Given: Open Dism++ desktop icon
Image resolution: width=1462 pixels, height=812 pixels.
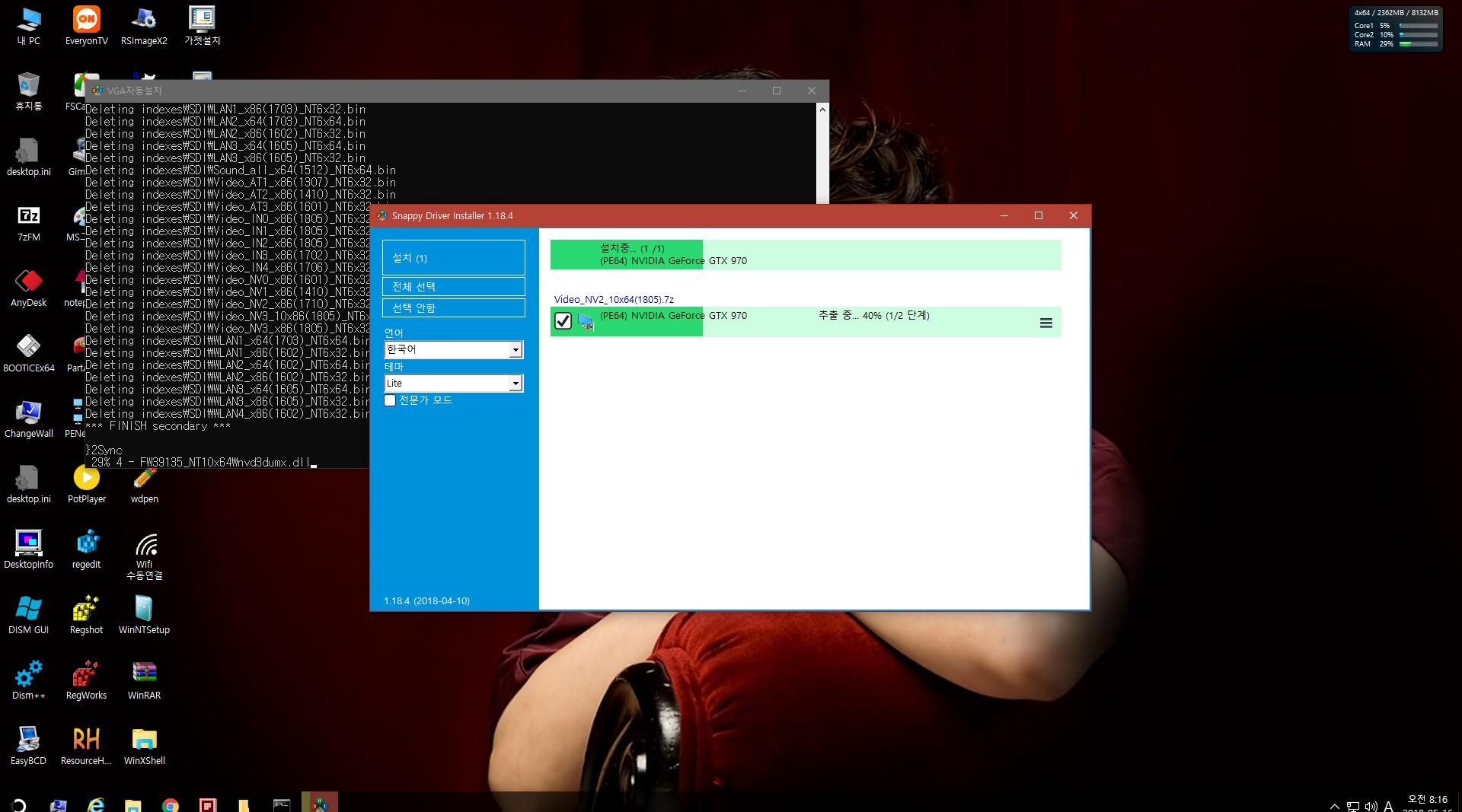Looking at the screenshot, I should pyautogui.click(x=29, y=680).
